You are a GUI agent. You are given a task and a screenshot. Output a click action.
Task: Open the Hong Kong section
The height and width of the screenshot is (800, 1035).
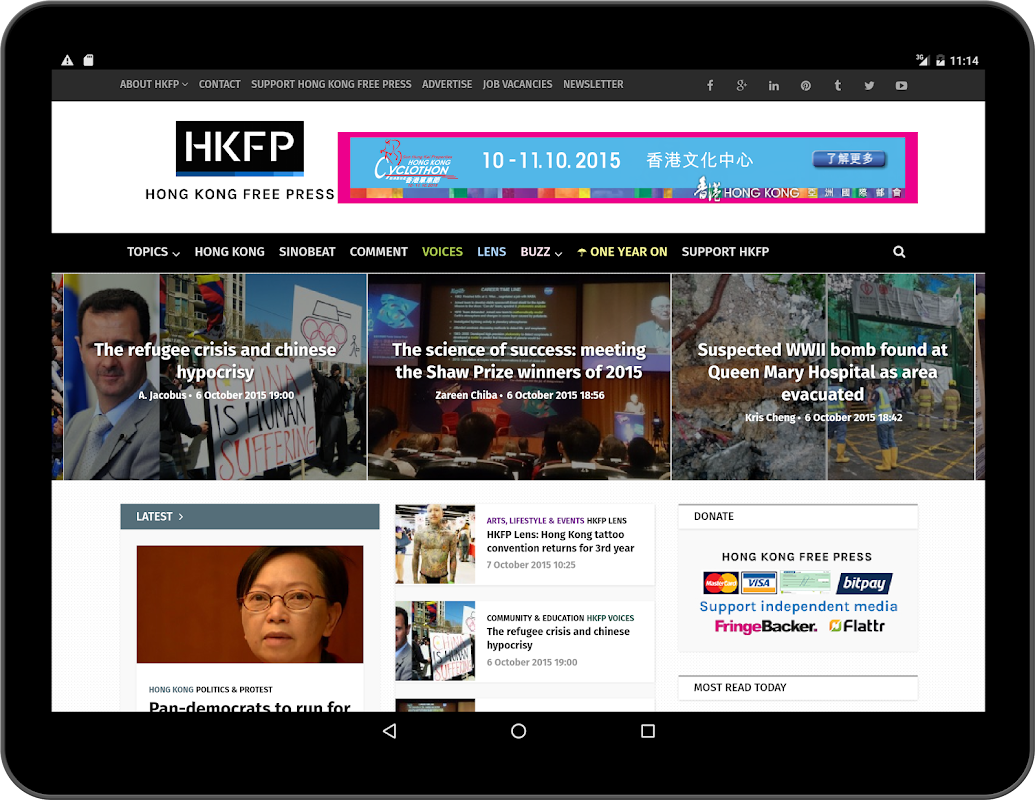point(229,251)
